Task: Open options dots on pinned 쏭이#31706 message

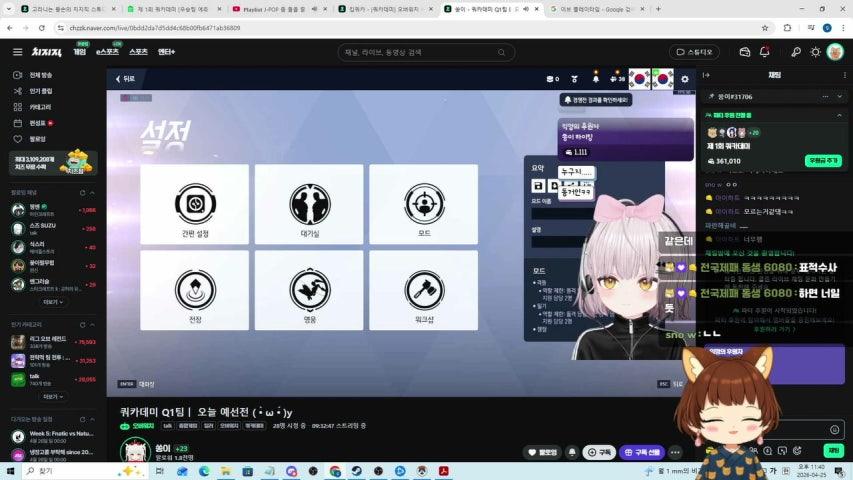Action: coord(825,96)
